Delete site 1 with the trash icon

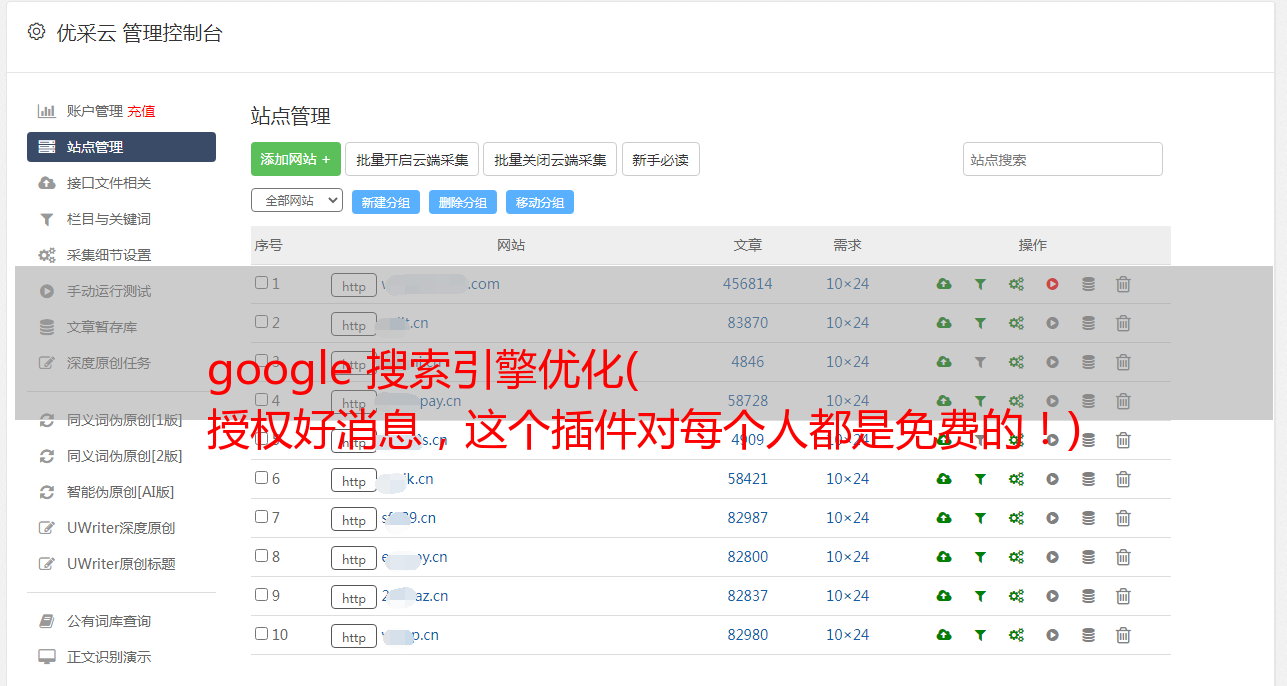tap(1123, 284)
